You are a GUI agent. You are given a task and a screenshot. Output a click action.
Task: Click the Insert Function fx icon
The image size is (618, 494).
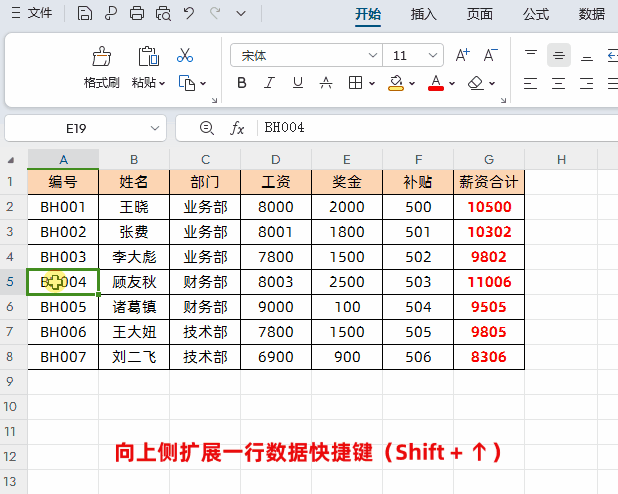click(237, 128)
